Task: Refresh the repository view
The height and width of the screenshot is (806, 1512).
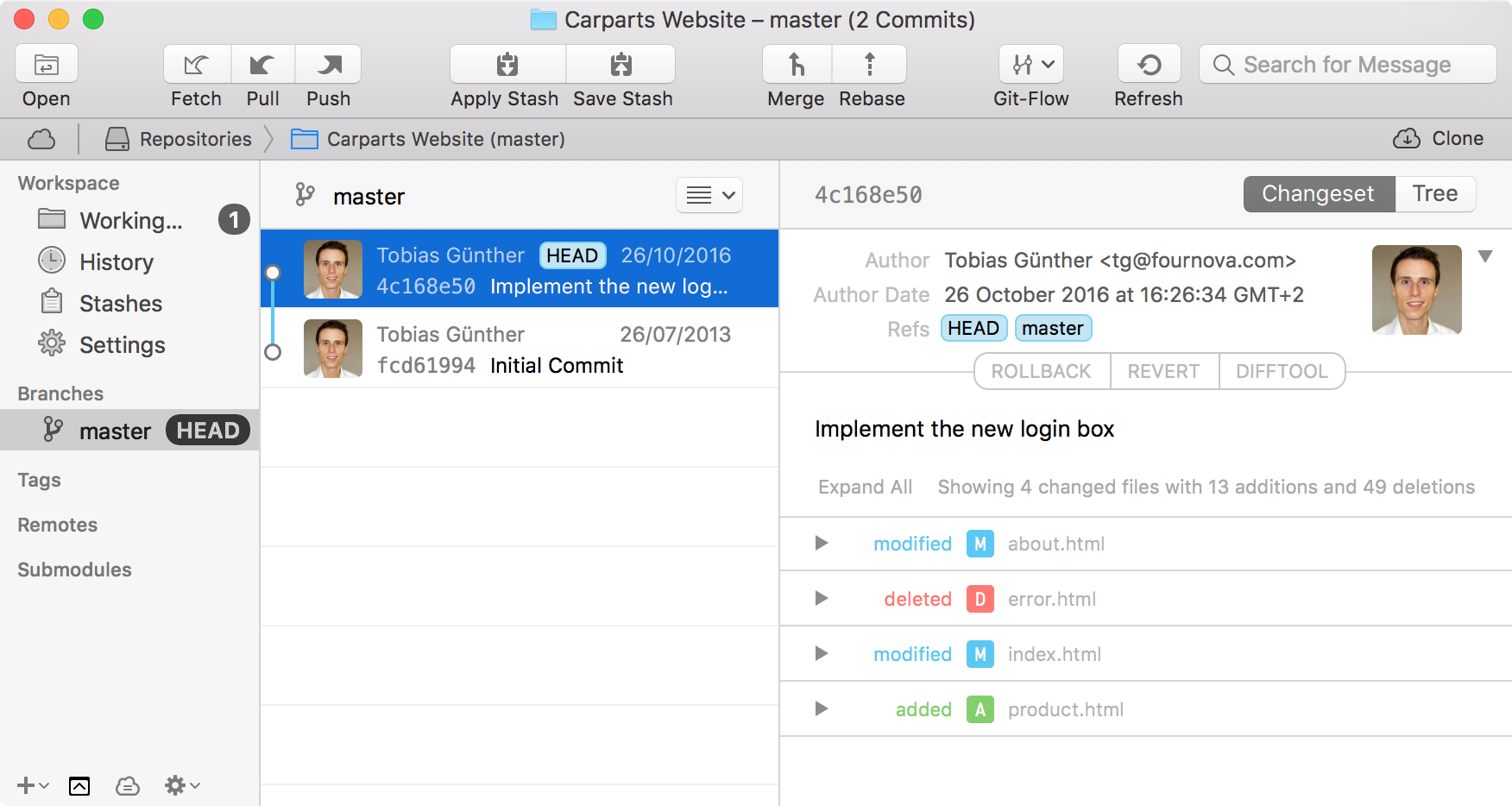Action: tap(1149, 65)
